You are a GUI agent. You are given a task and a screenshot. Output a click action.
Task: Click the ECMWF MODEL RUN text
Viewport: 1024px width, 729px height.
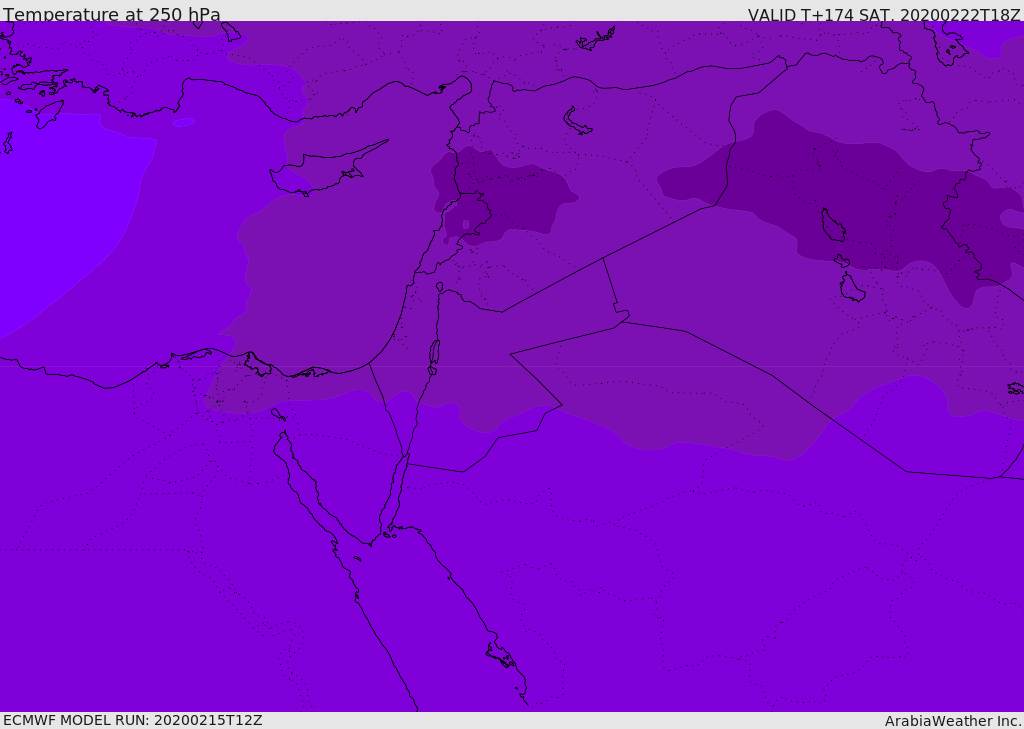point(133,720)
